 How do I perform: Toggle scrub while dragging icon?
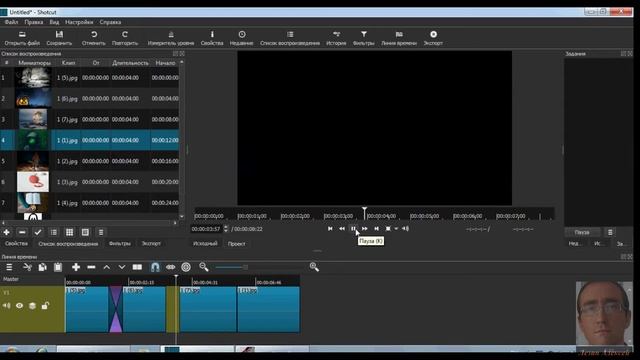(171, 267)
